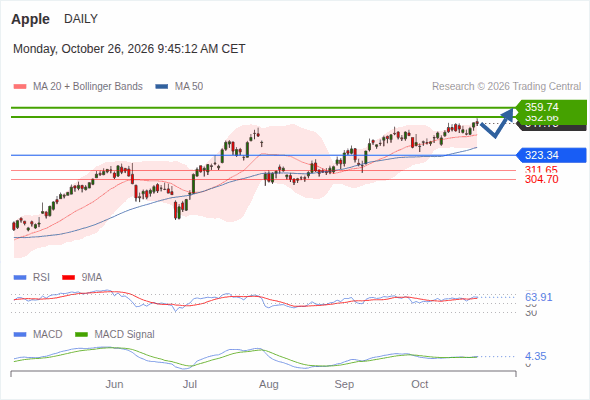Image resolution: width=590 pixels, height=400 pixels.
Task: Click the Jul axis label
Action: [190, 384]
